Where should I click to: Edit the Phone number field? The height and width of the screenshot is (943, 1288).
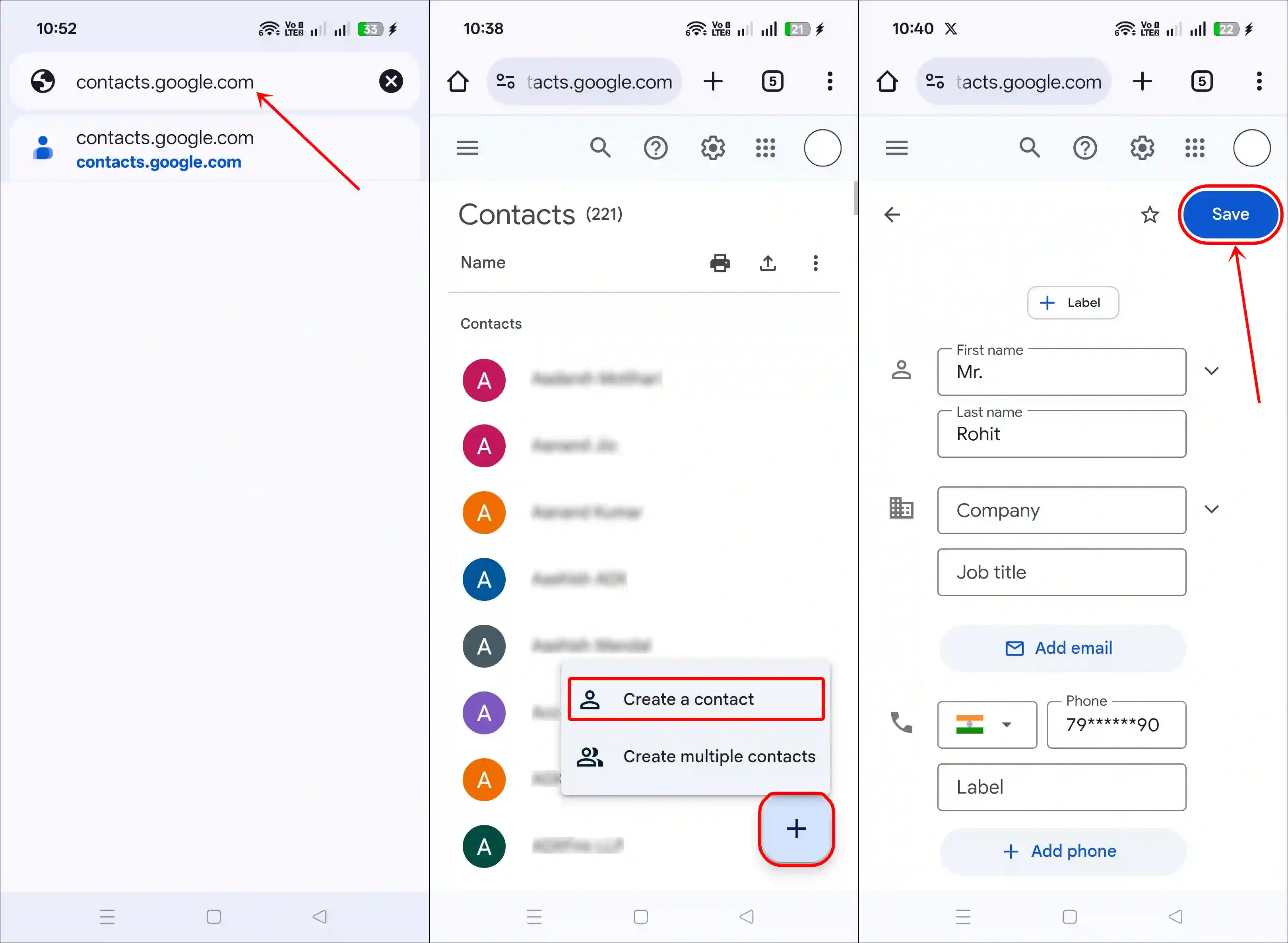point(1116,725)
